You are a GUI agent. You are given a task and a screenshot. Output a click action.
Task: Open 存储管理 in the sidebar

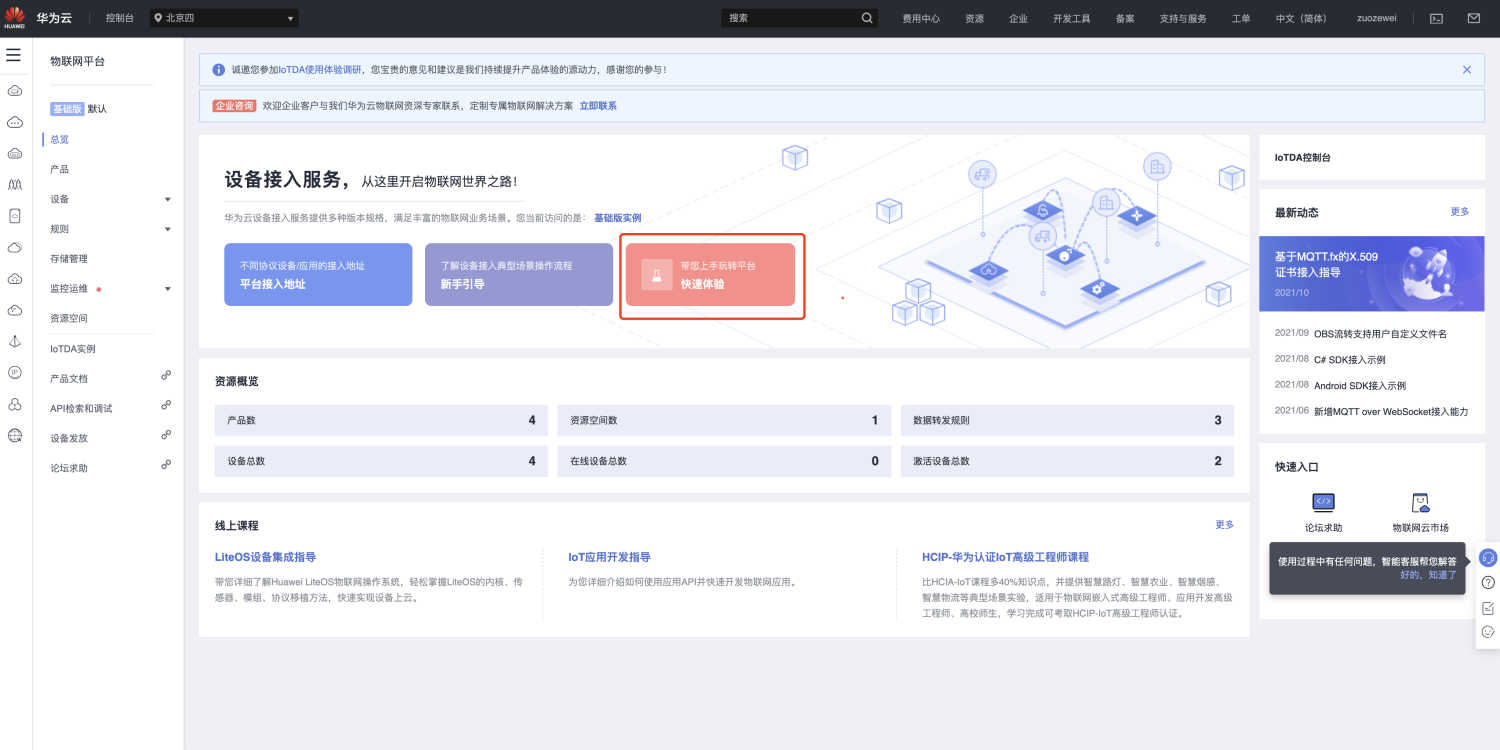pyautogui.click(x=69, y=258)
